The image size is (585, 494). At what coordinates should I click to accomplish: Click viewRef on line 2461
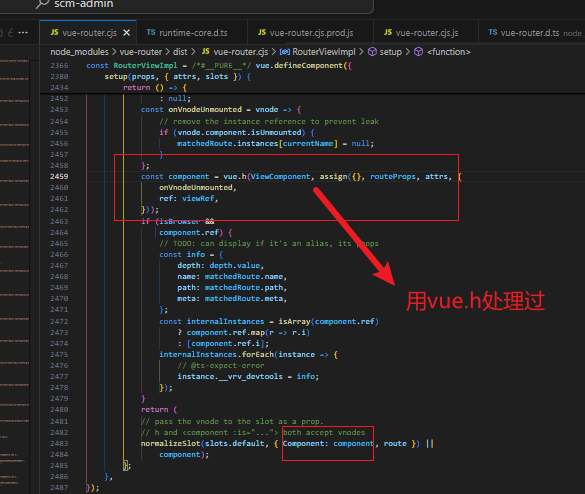coord(198,198)
